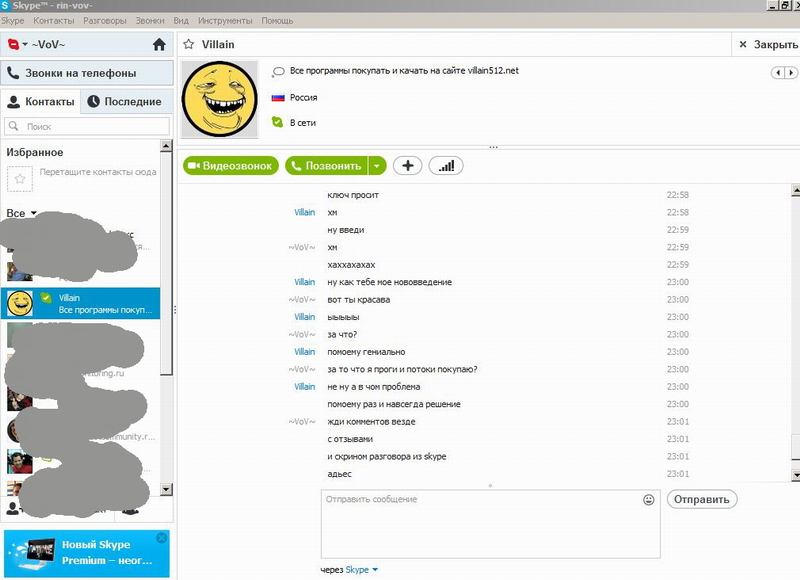Screen dimensions: 800x580
Task: Click the phone icon in Звонки на телефоны
Action: click(x=13, y=73)
